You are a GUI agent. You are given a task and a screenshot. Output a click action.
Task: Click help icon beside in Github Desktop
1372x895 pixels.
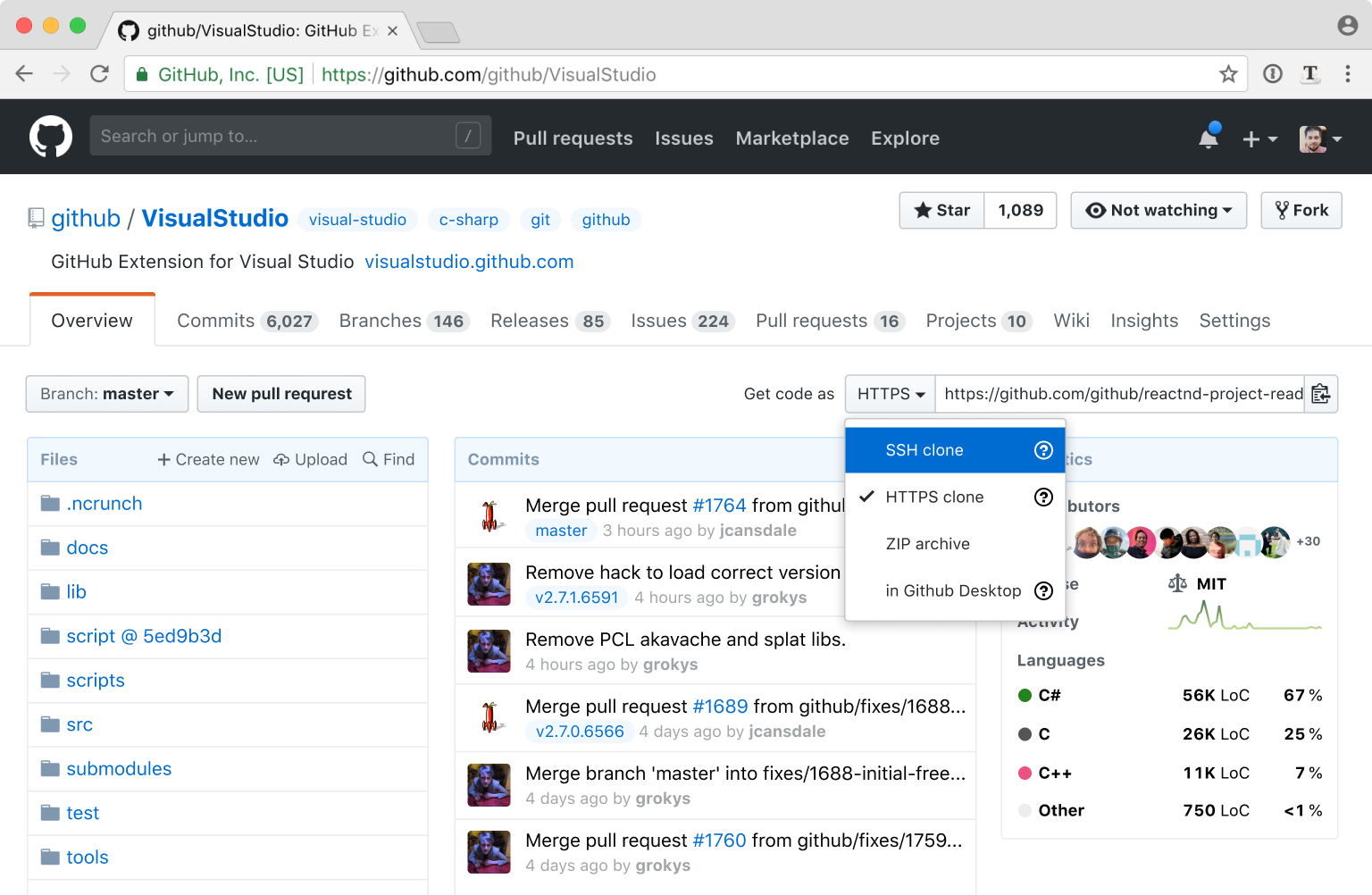click(x=1043, y=590)
